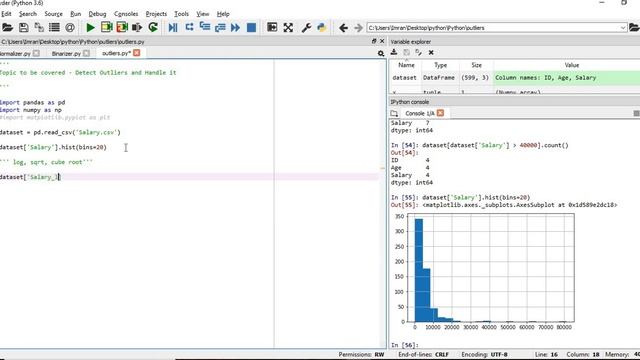Go back to previous cursor position
Screen dimensions: 640x360
(343, 28)
